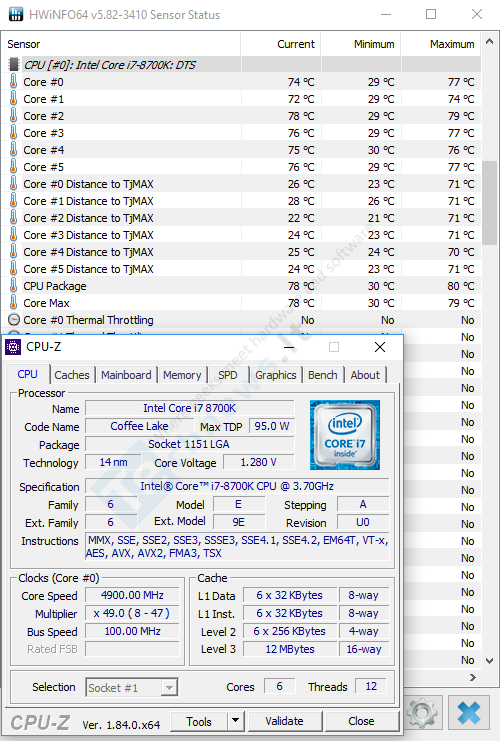Click the CPU chip icon beside CPU [#0] header
The image size is (500, 741).
pos(14,65)
